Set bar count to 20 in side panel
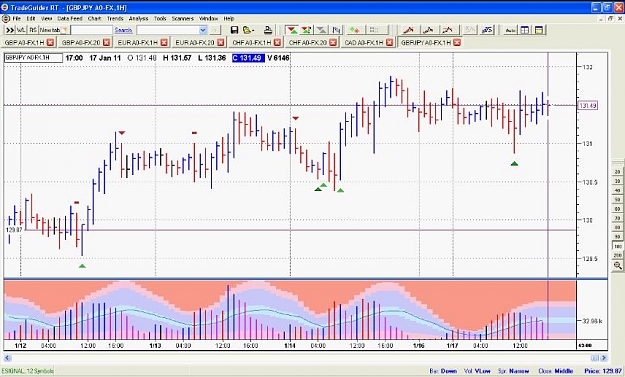This screenshot has height=377, width=625. tap(618, 172)
